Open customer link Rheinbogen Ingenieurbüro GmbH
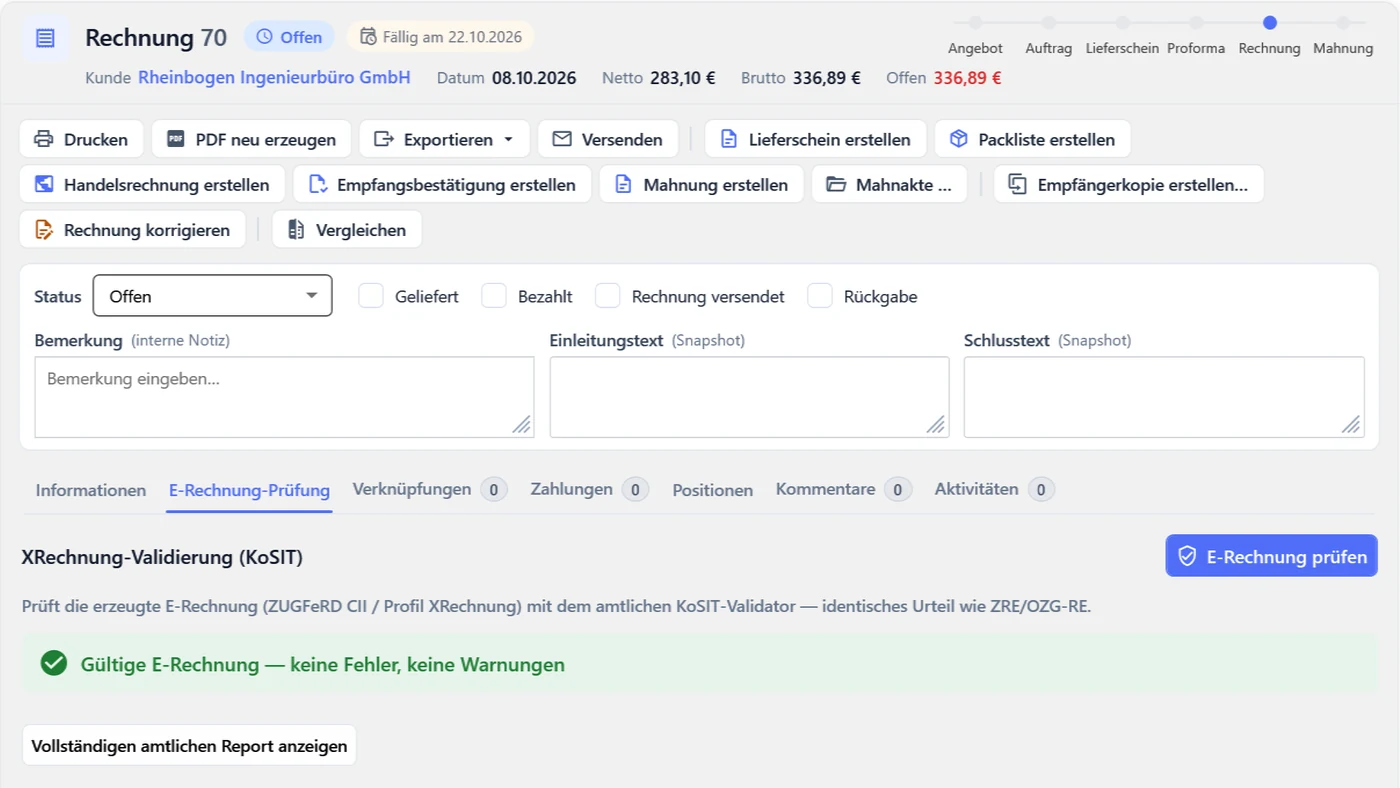Image resolution: width=1400 pixels, height=788 pixels. [274, 77]
